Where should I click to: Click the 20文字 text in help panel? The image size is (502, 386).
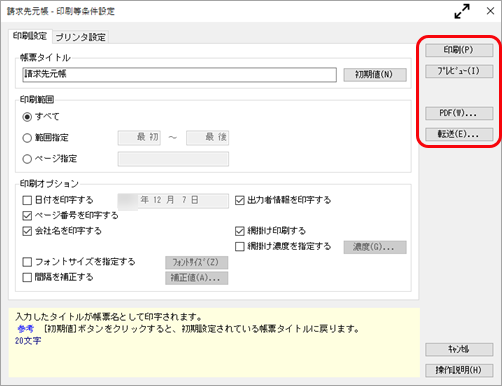(28, 341)
